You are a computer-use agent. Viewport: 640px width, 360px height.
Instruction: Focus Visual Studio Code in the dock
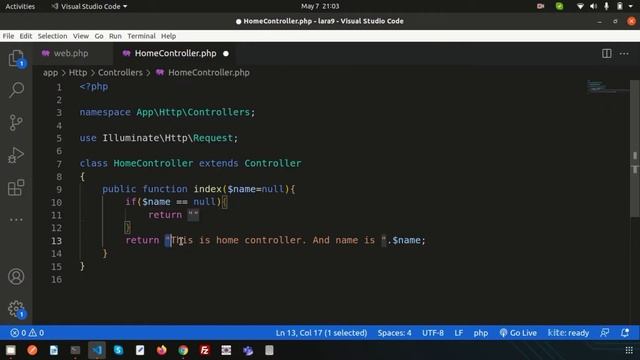click(97, 350)
